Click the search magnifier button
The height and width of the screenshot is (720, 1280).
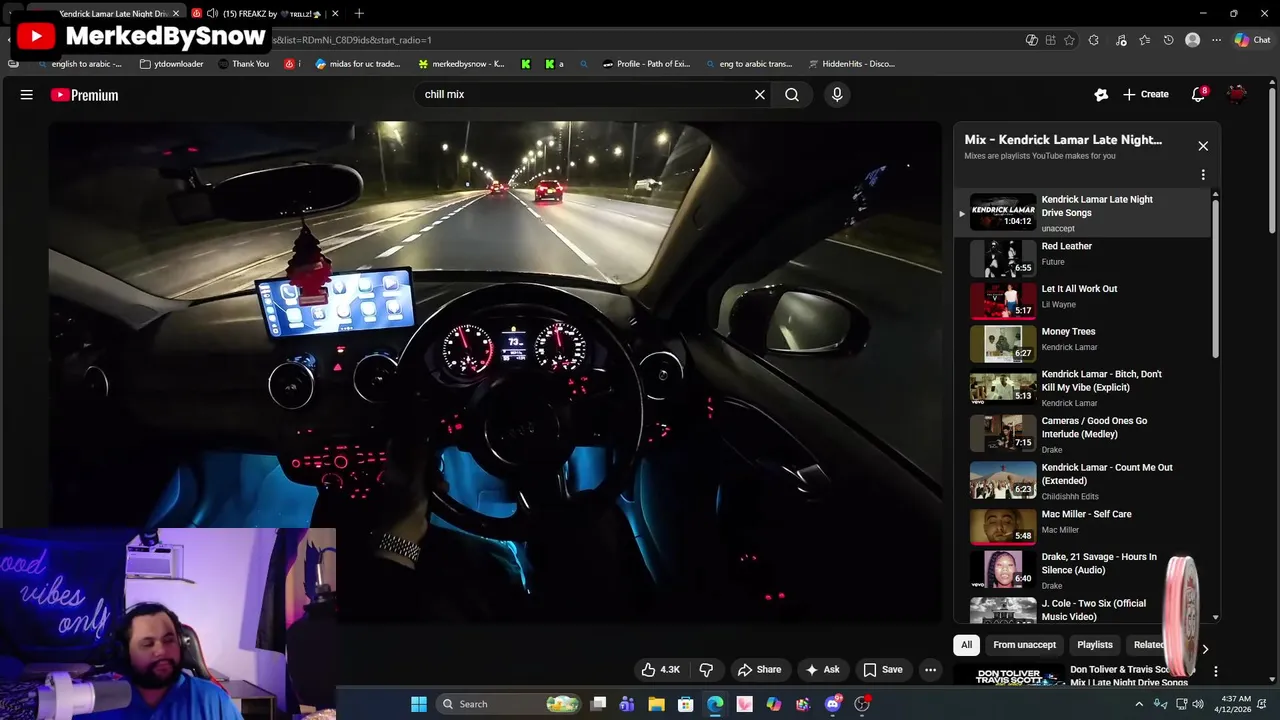[x=792, y=95]
